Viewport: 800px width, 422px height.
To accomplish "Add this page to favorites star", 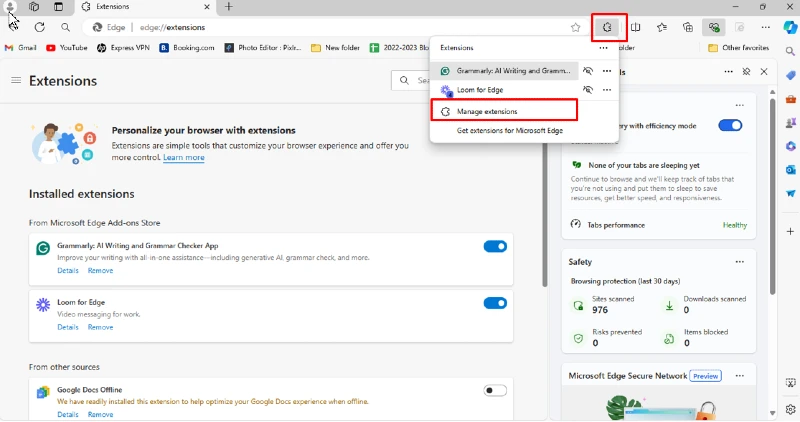I will coord(576,28).
